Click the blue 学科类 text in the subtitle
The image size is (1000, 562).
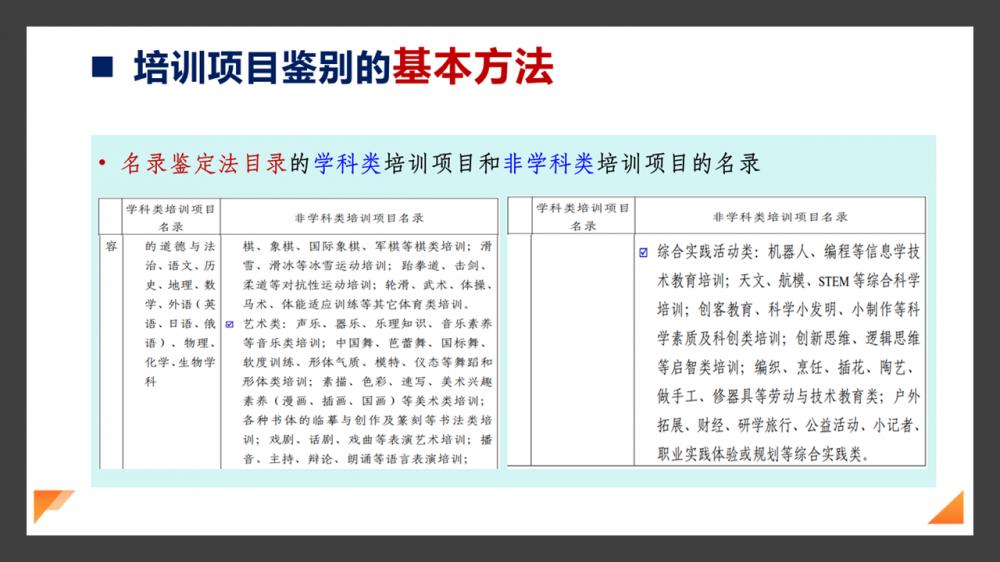click(x=347, y=164)
